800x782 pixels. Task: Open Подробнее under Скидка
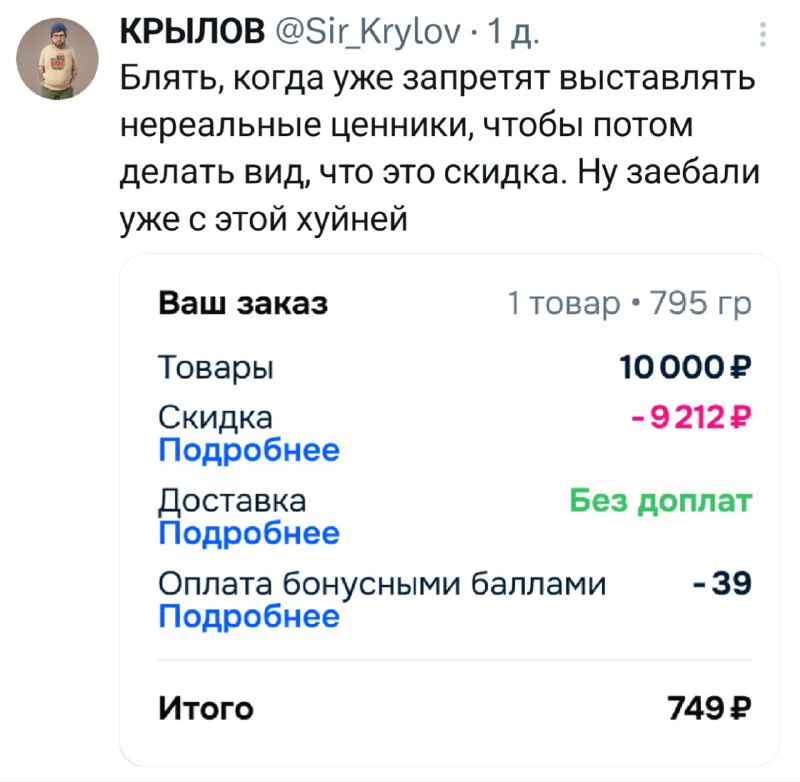coord(249,450)
